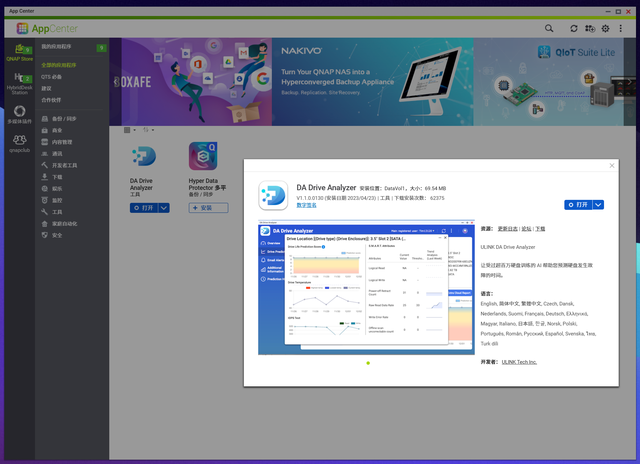Image resolution: width=640 pixels, height=464 pixels.
Task: Open ULINK Tech Inc. developer link
Action: (519, 362)
